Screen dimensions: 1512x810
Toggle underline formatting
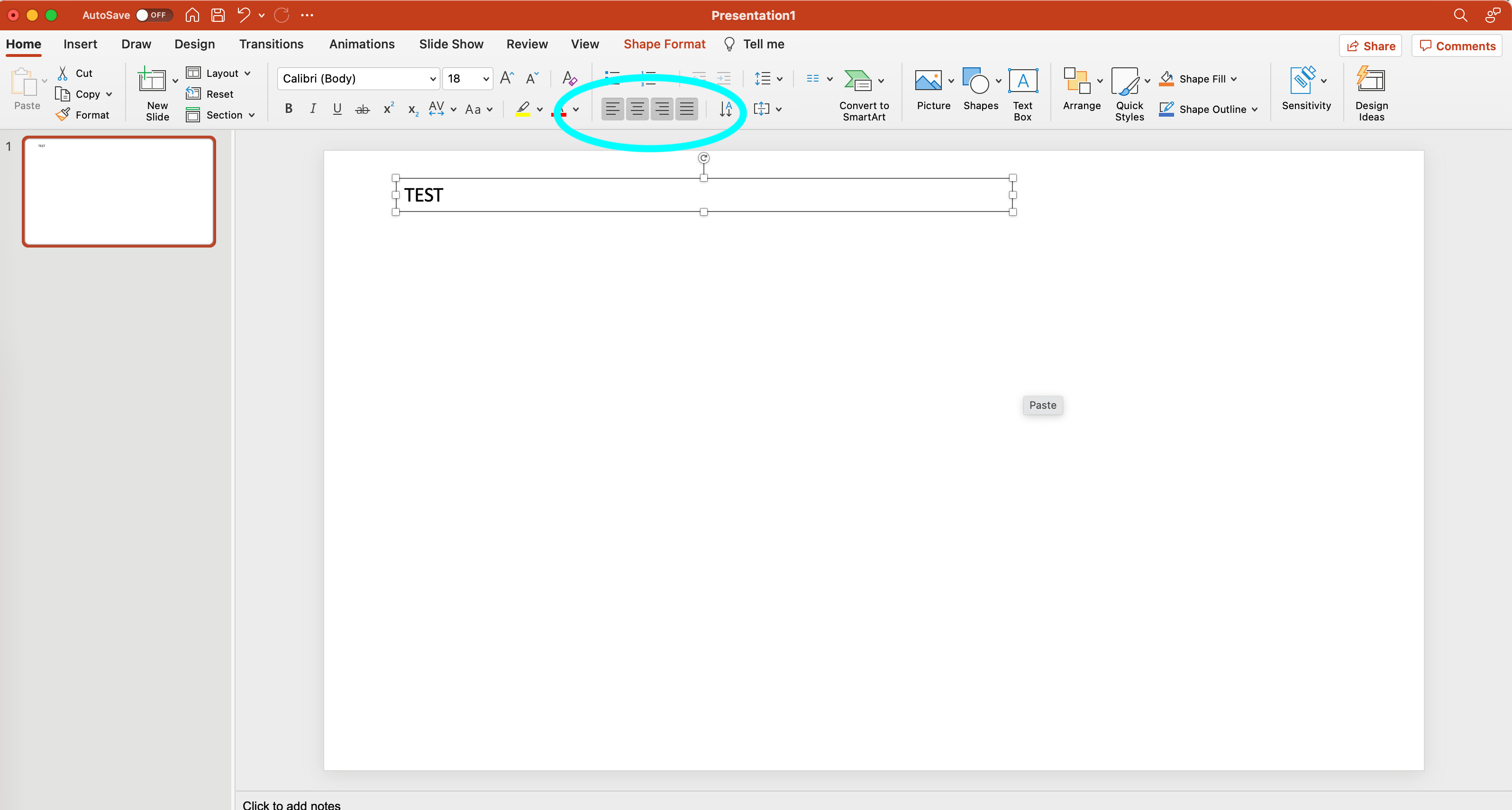[337, 109]
